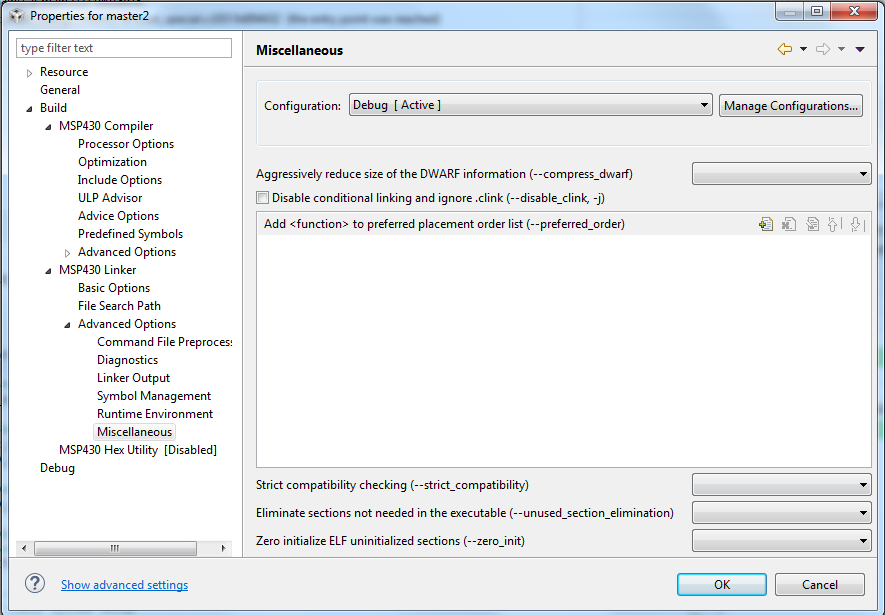
Task: Open the forward history dropdown arrow
Action: [841, 49]
